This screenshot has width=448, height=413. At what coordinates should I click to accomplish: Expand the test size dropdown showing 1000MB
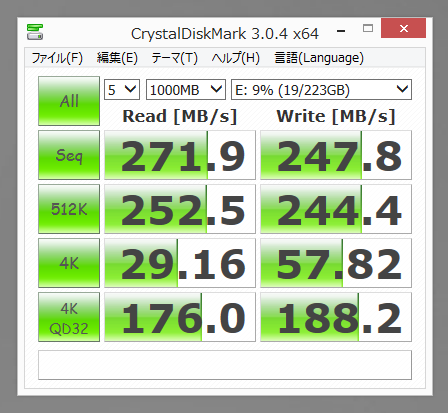pos(186,90)
